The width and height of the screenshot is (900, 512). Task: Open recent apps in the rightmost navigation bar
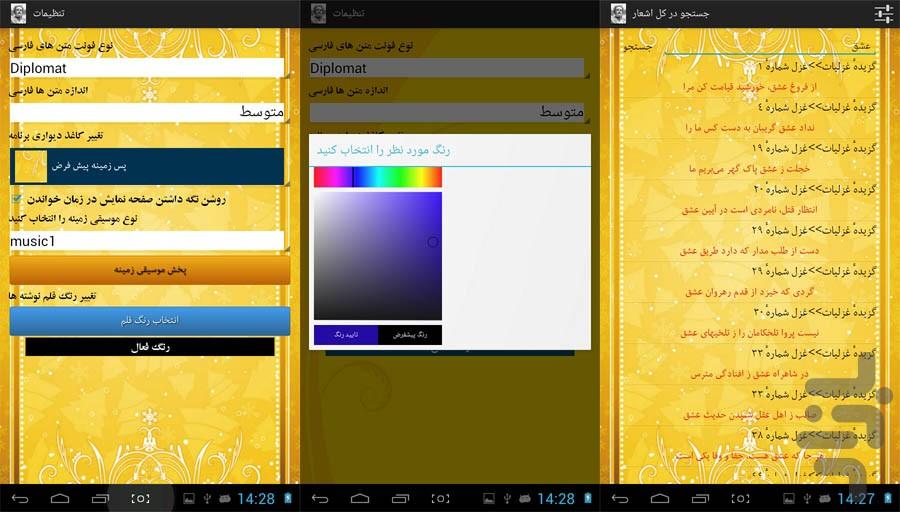tap(698, 498)
